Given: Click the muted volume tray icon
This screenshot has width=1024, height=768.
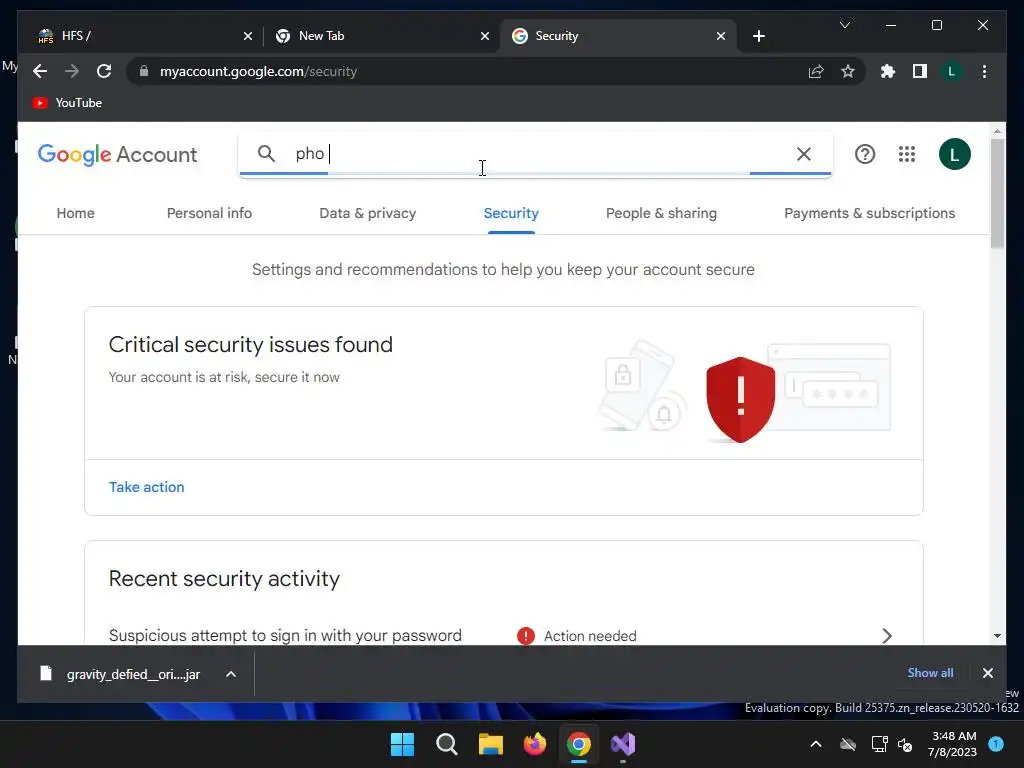Looking at the screenshot, I should [x=905, y=744].
